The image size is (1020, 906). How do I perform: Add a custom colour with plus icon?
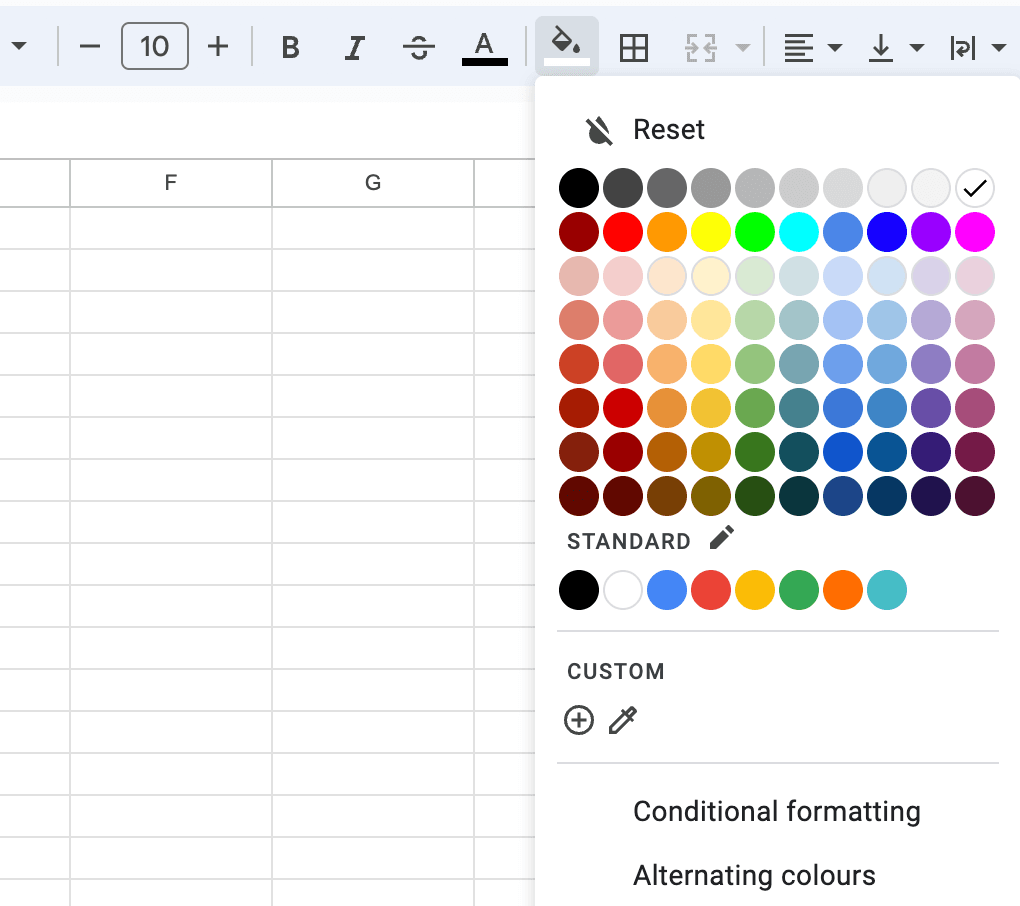point(579,720)
